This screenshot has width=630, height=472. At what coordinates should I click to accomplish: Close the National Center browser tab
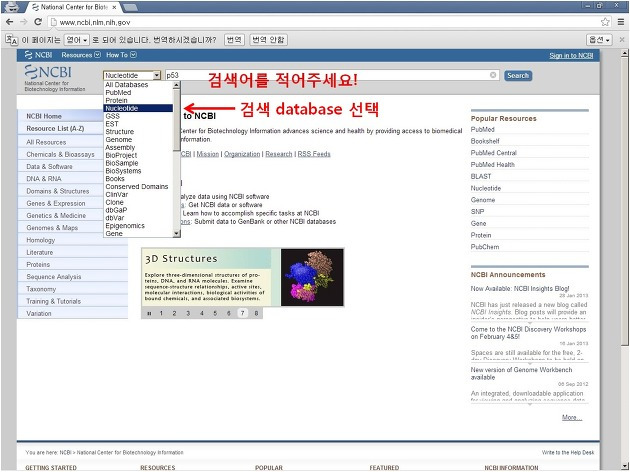[115, 7]
